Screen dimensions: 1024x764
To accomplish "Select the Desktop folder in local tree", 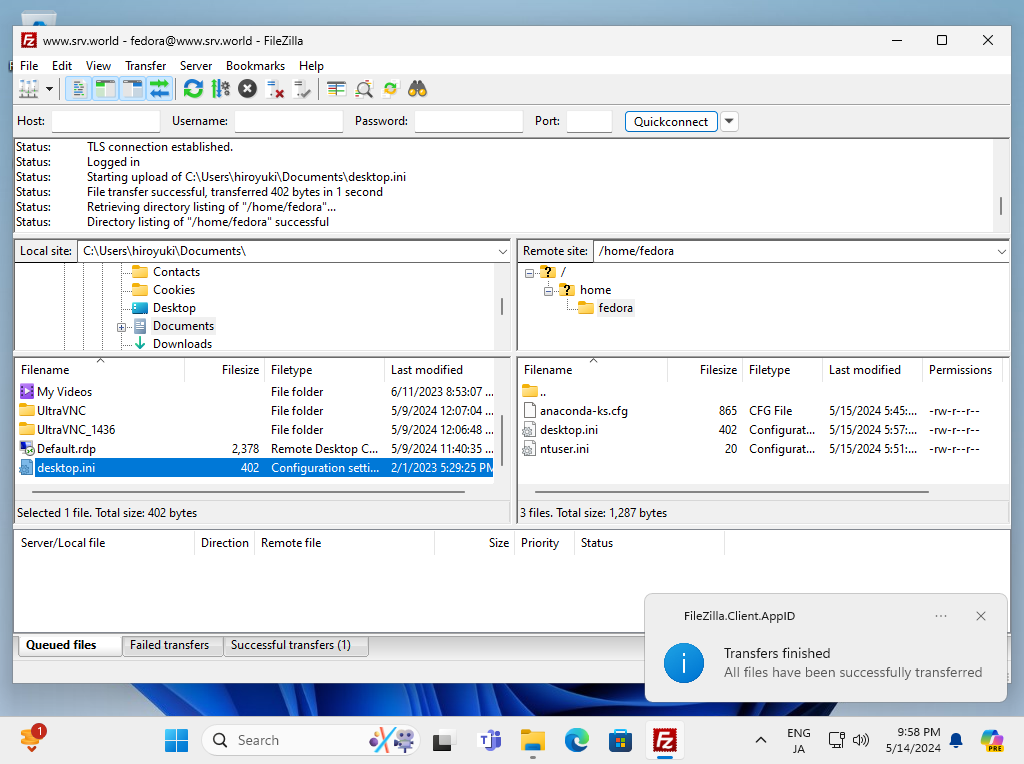I will [x=174, y=308].
